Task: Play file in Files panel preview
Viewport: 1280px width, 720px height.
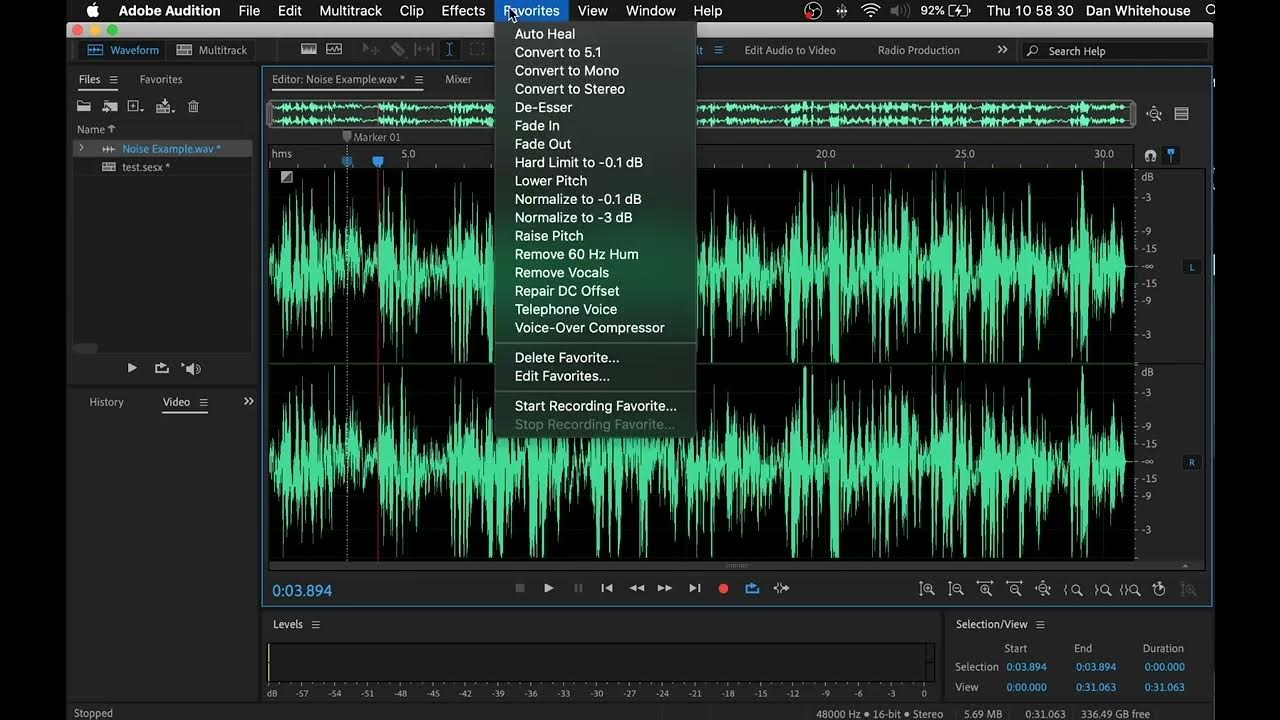Action: tap(132, 368)
